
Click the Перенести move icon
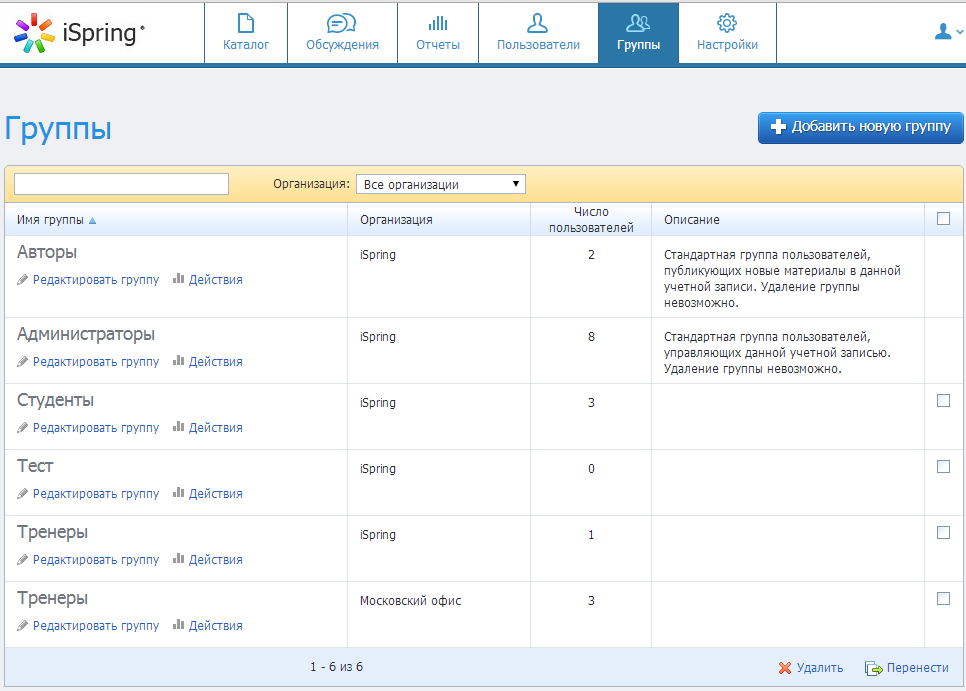[874, 668]
